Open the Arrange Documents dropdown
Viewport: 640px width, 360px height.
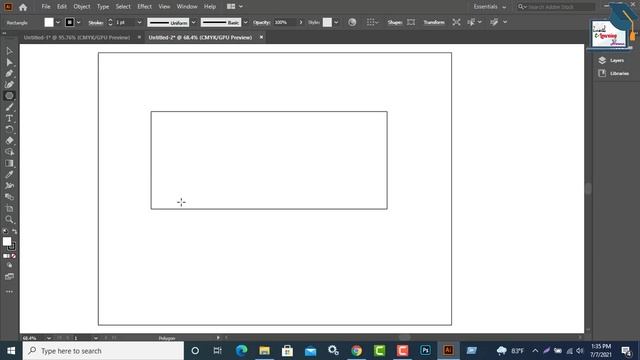tap(235, 7)
